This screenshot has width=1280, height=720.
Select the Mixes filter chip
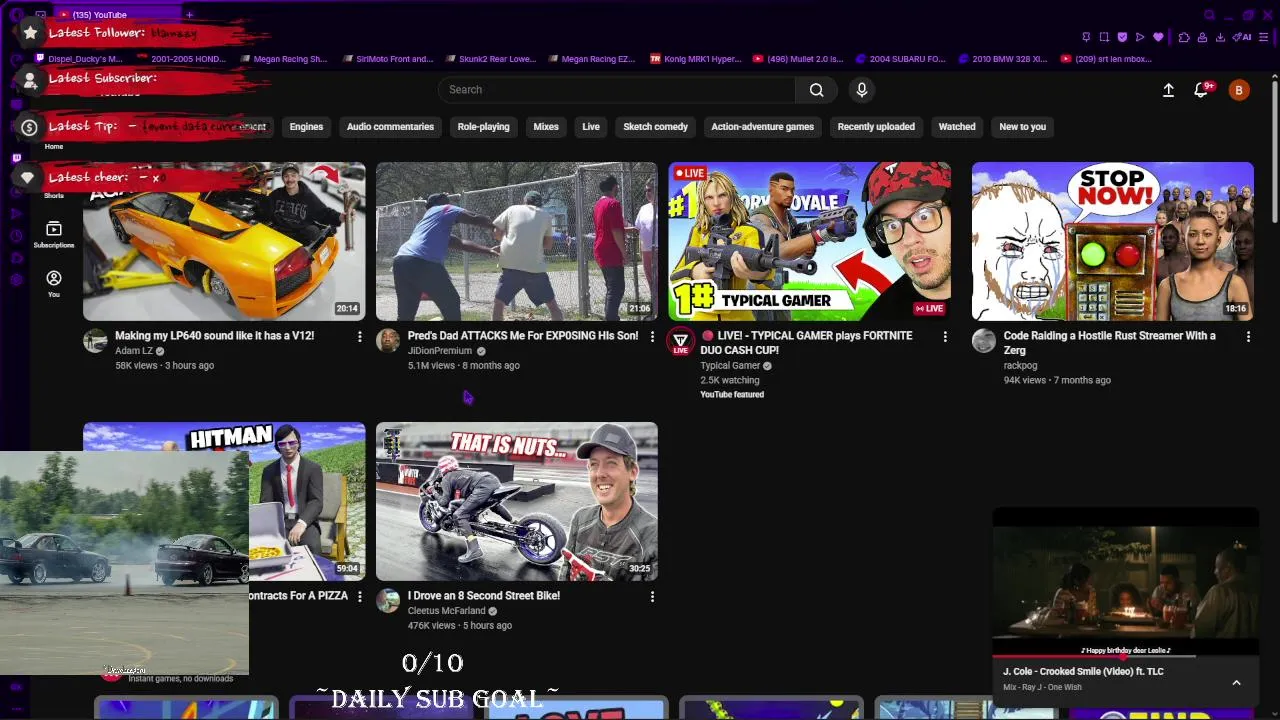pyautogui.click(x=546, y=127)
